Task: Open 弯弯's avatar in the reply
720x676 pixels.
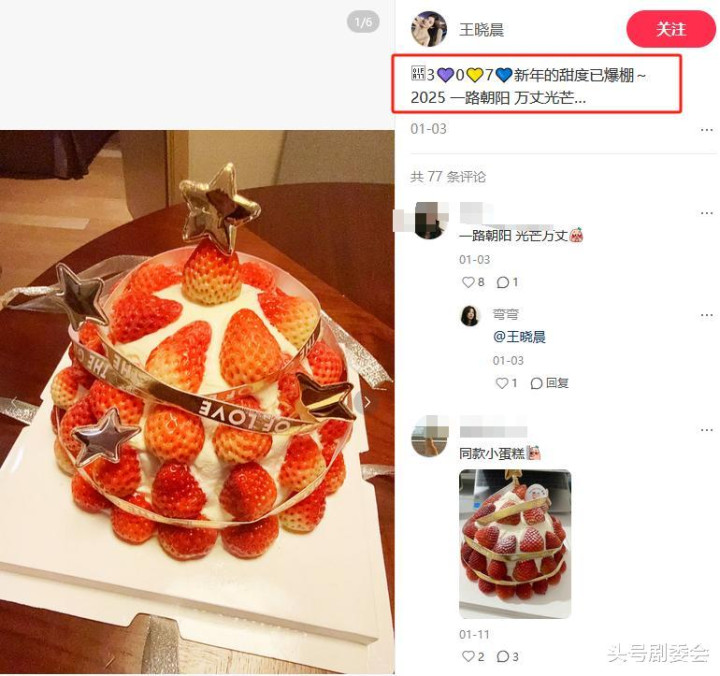Action: click(470, 316)
